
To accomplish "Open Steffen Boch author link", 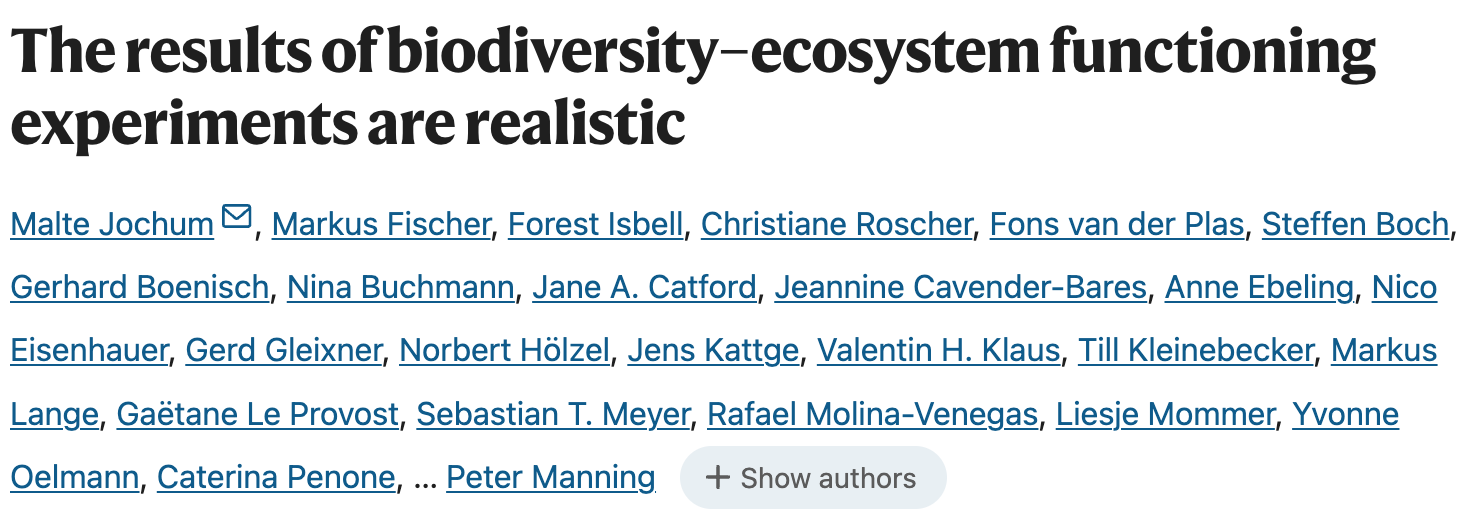I will [1355, 224].
